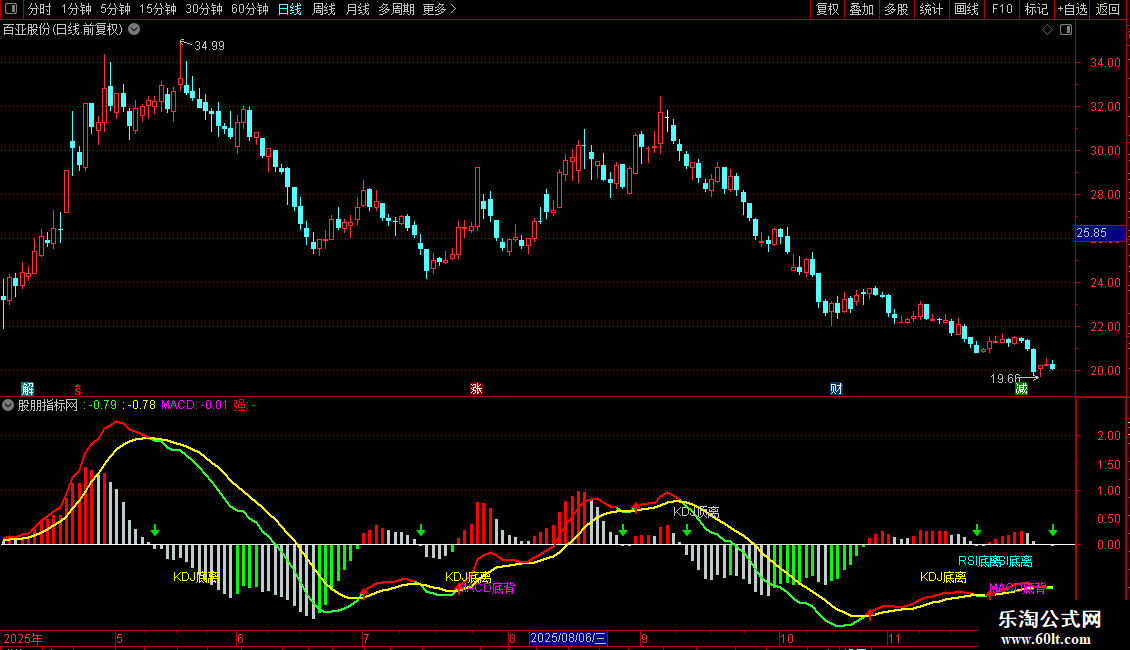The height and width of the screenshot is (650, 1130).
Task: Select the 60分钟 period tab
Action: coord(249,9)
